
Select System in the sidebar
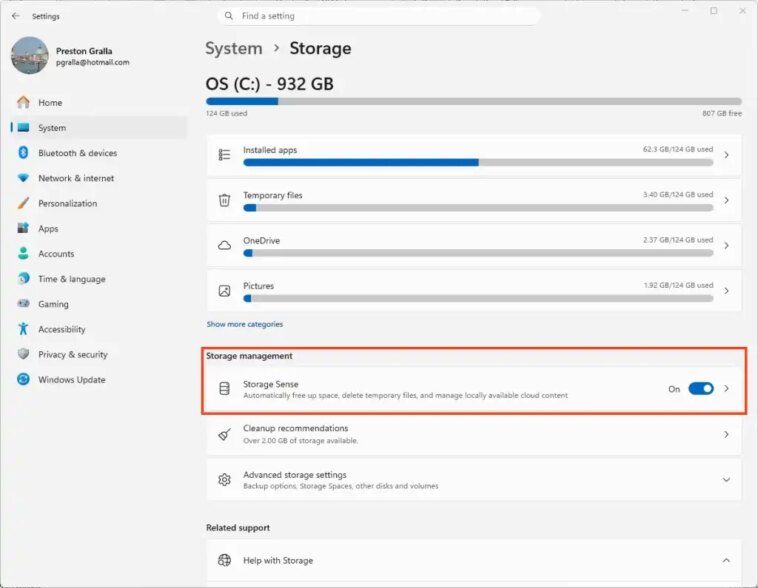98,128
